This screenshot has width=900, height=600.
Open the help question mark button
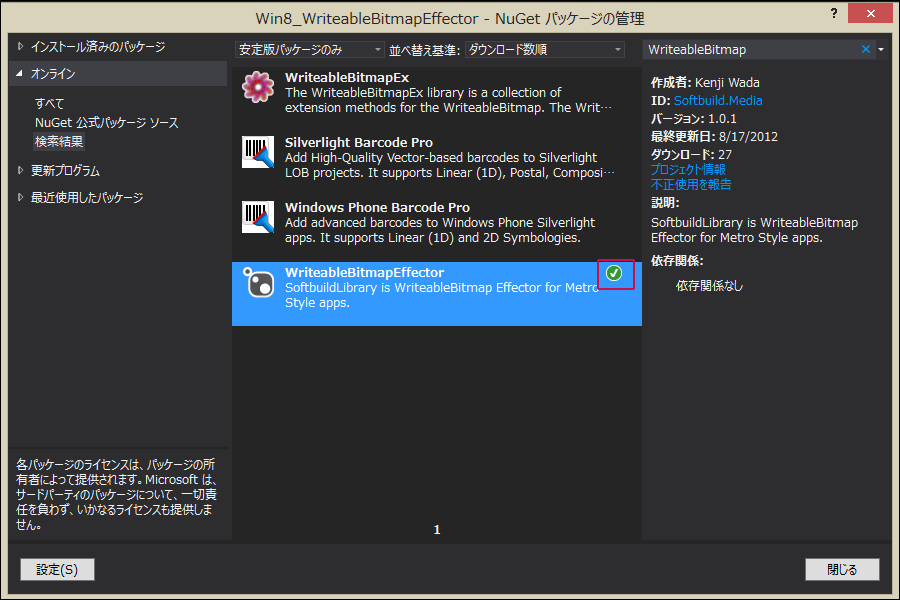(834, 13)
